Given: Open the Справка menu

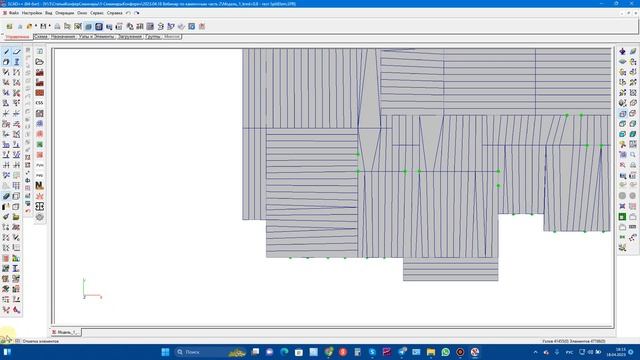Looking at the screenshot, I should click(114, 13).
